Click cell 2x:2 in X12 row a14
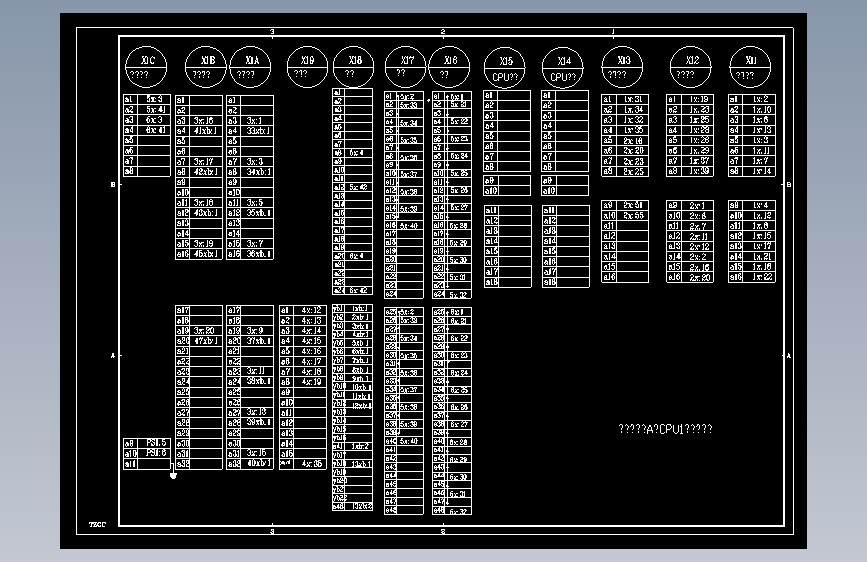The width and height of the screenshot is (867, 562). [x=698, y=257]
